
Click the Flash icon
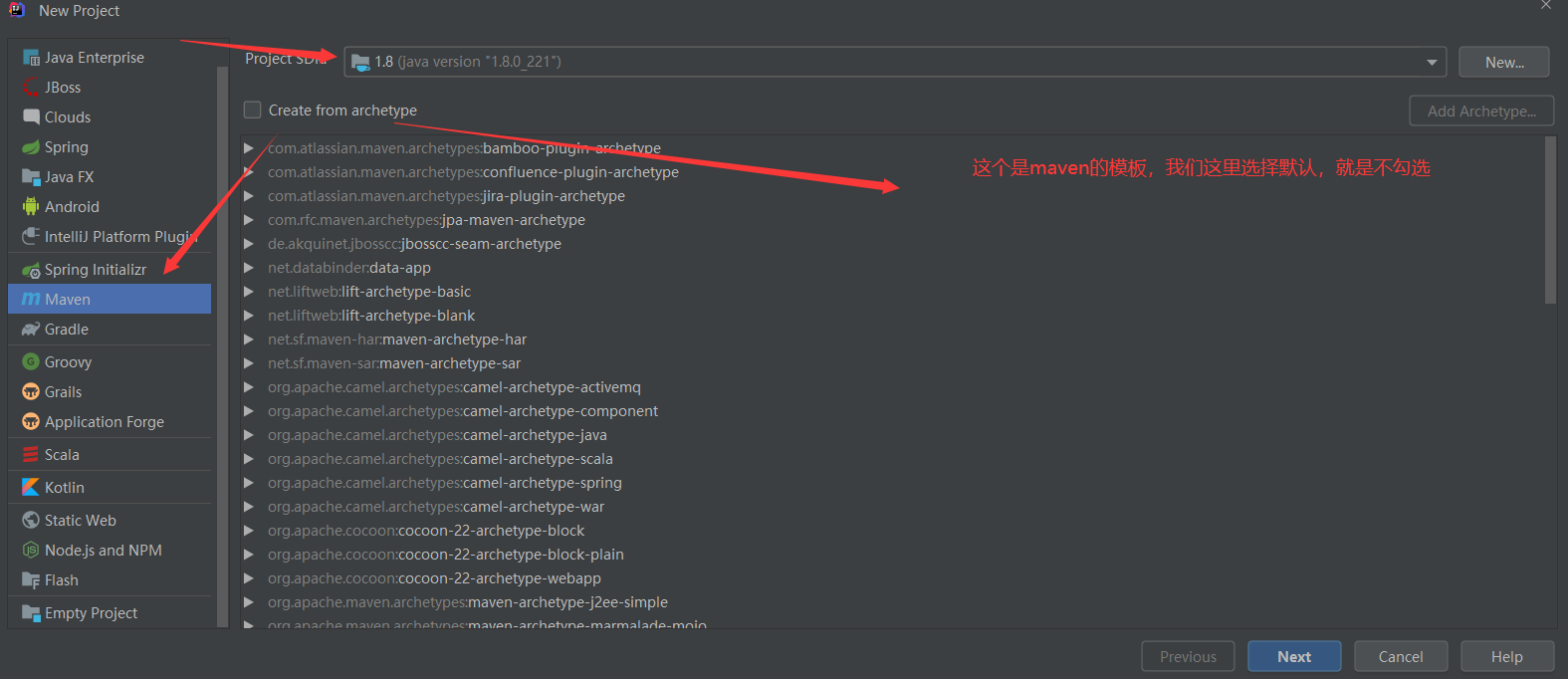(31, 580)
